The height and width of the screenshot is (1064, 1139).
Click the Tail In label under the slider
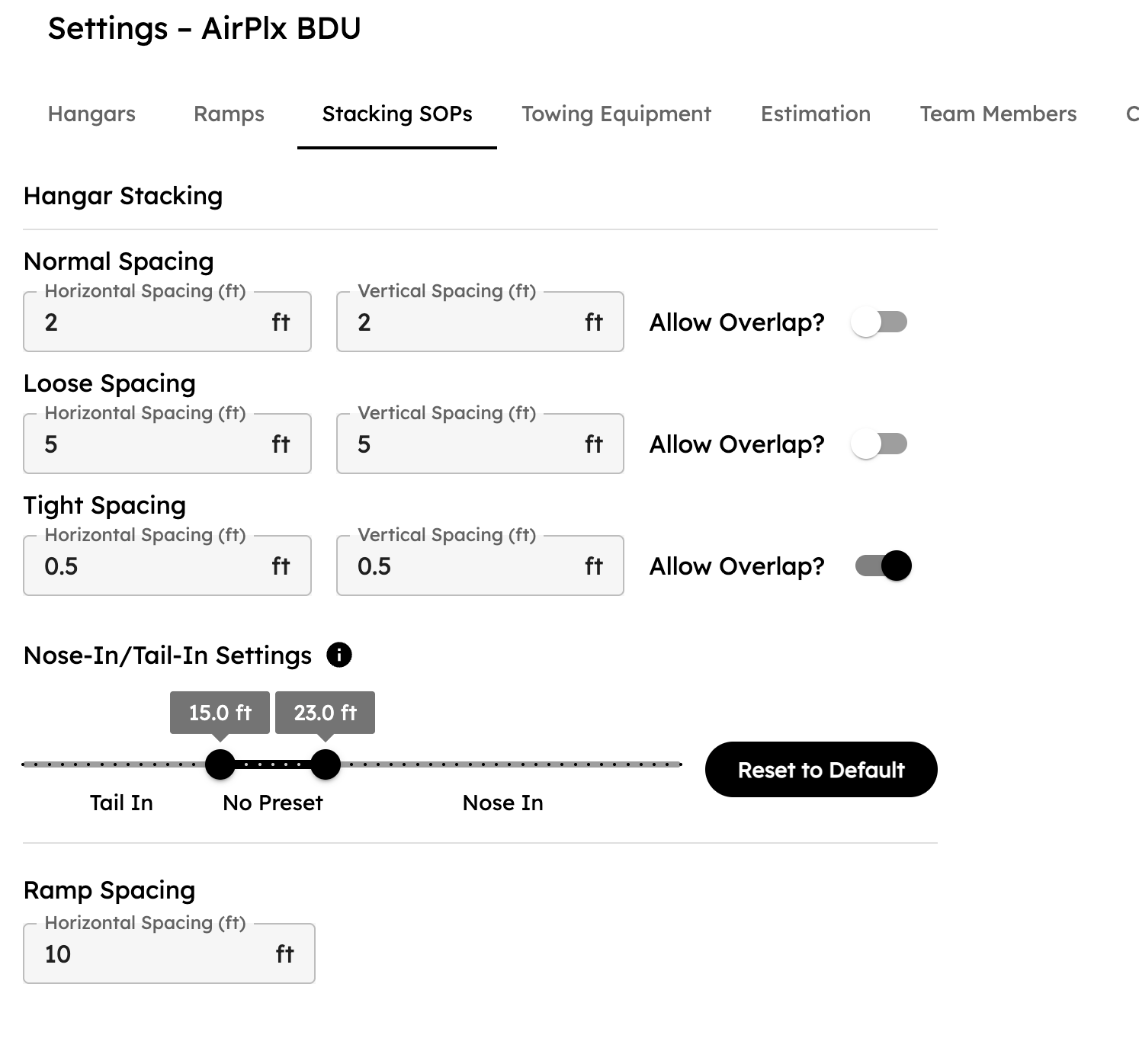pos(120,802)
